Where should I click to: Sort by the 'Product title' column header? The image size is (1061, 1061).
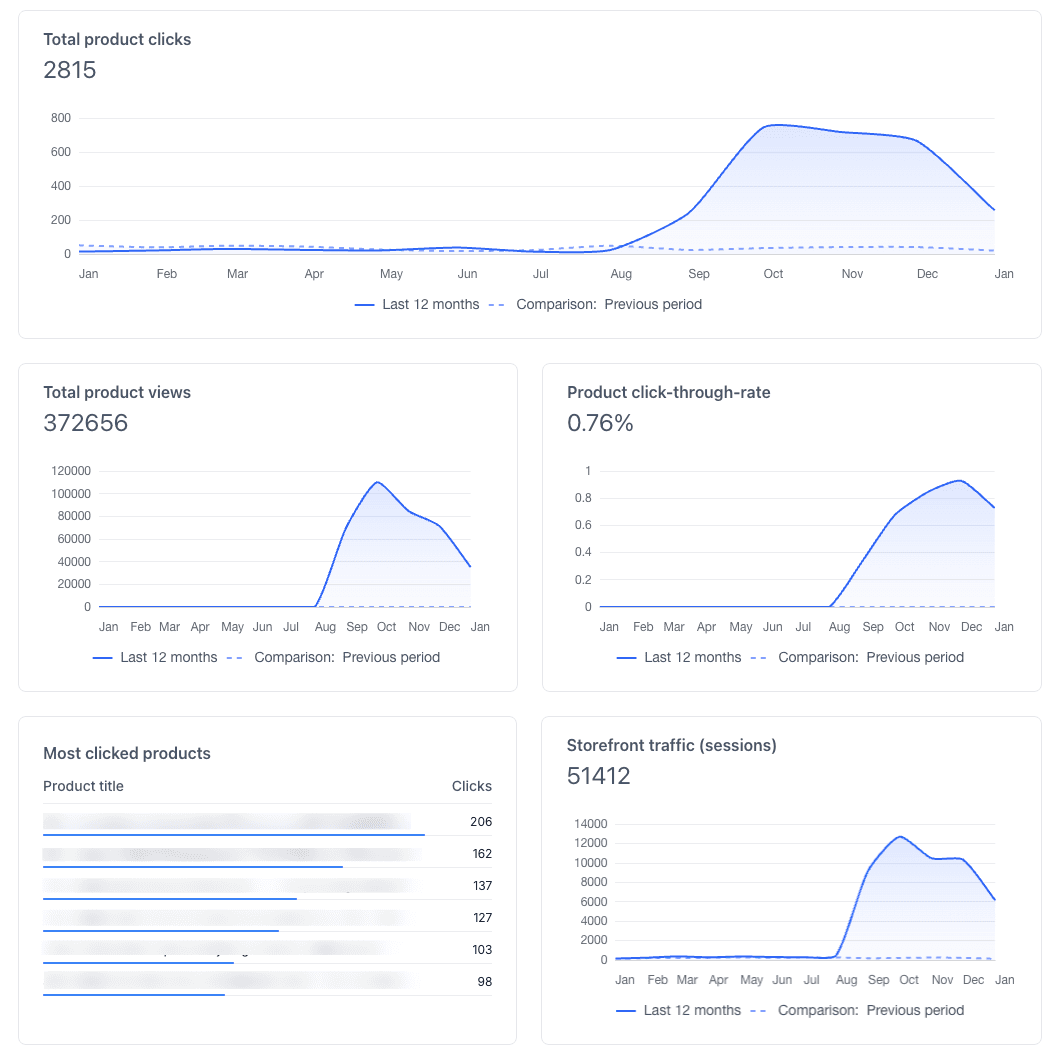tap(83, 786)
